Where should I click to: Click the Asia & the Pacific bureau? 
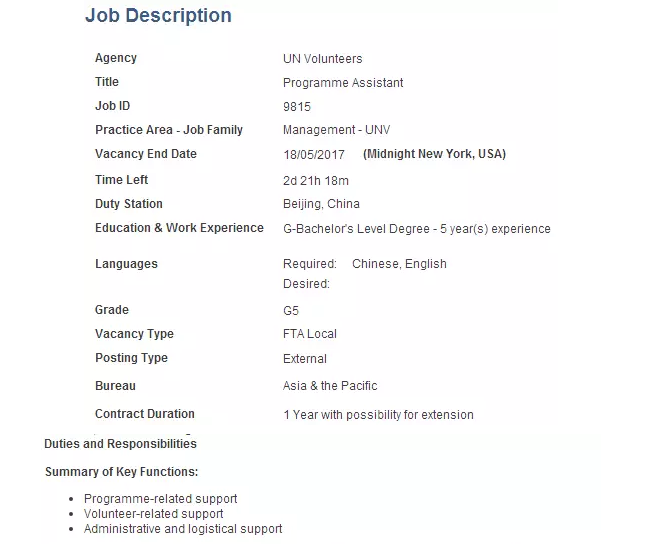click(330, 386)
